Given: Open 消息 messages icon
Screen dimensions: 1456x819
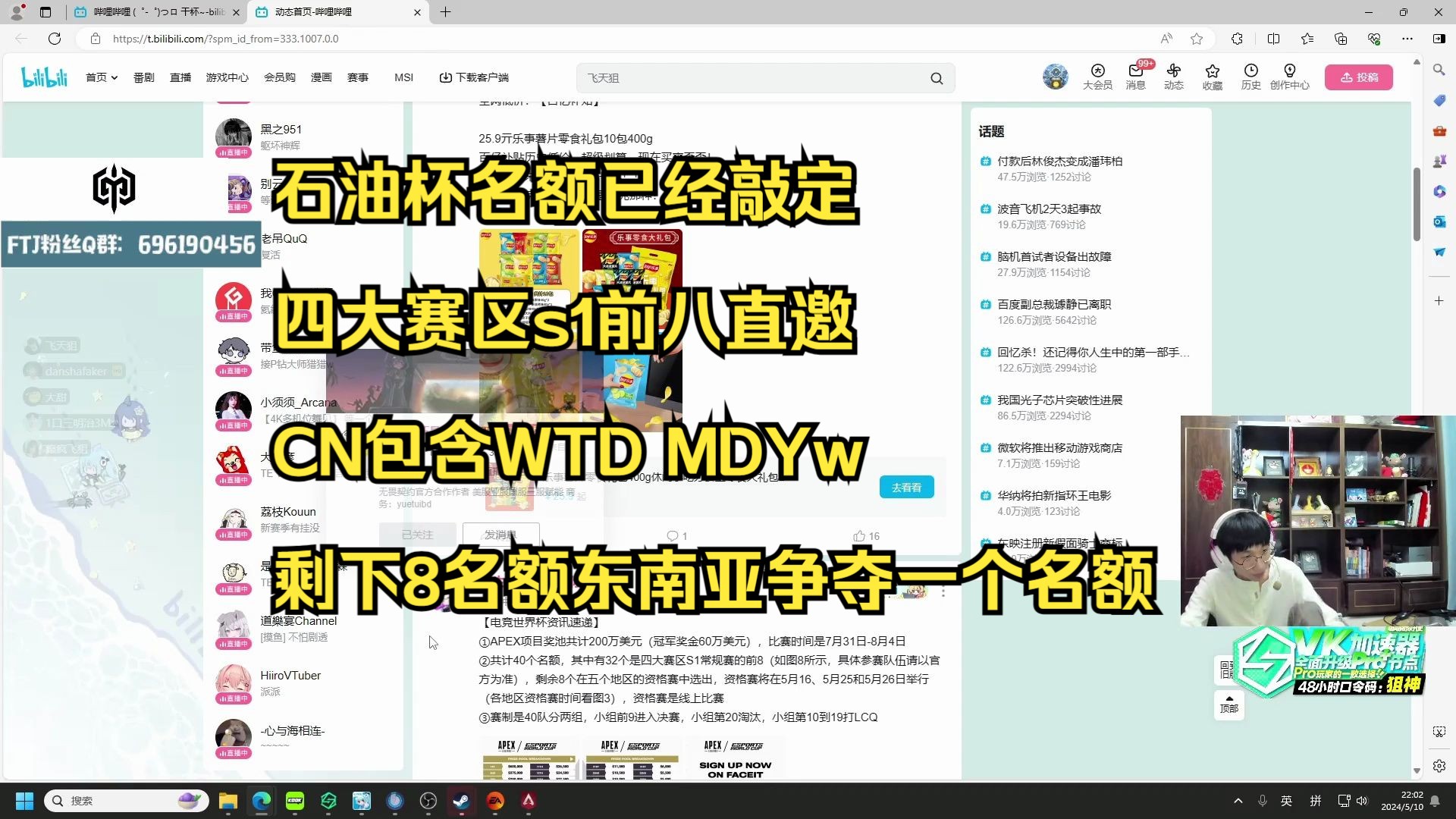Looking at the screenshot, I should [x=1136, y=77].
